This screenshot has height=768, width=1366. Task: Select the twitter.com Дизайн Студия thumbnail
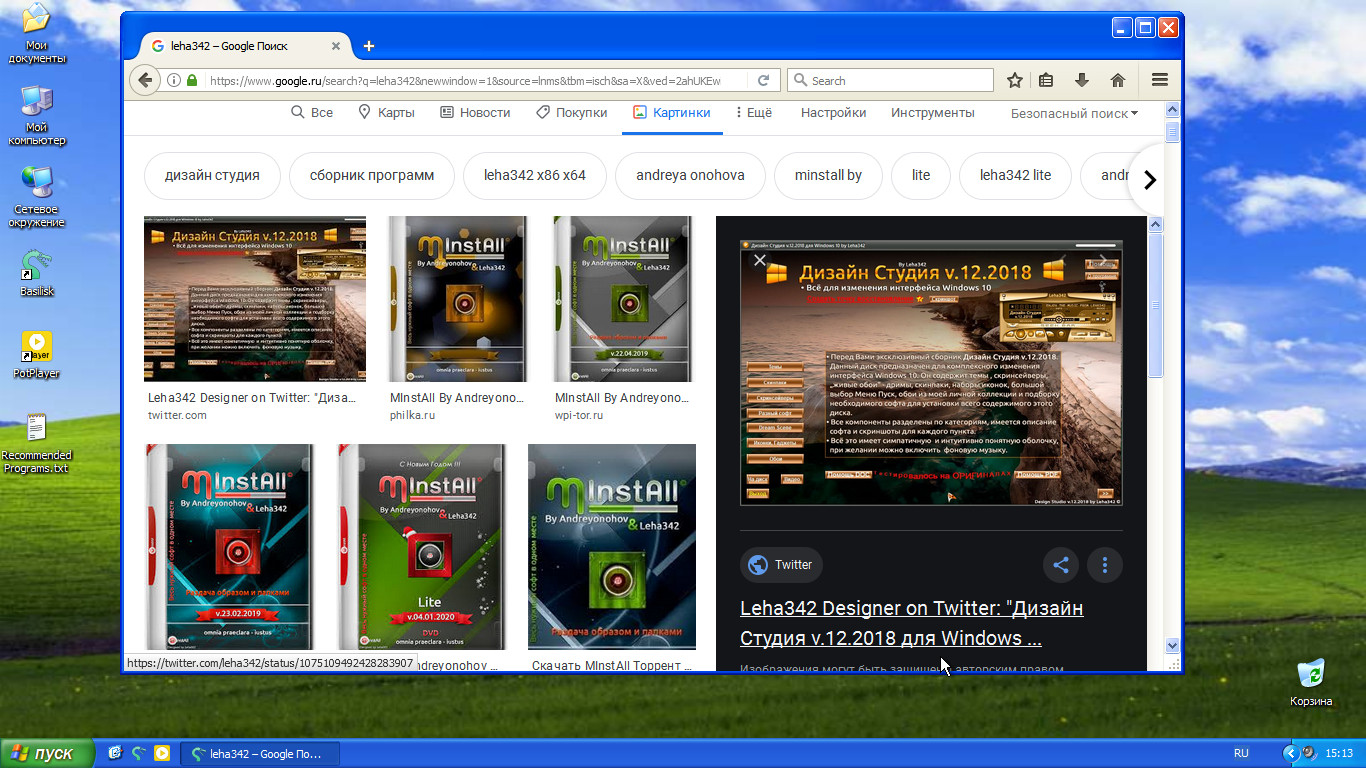coord(255,299)
